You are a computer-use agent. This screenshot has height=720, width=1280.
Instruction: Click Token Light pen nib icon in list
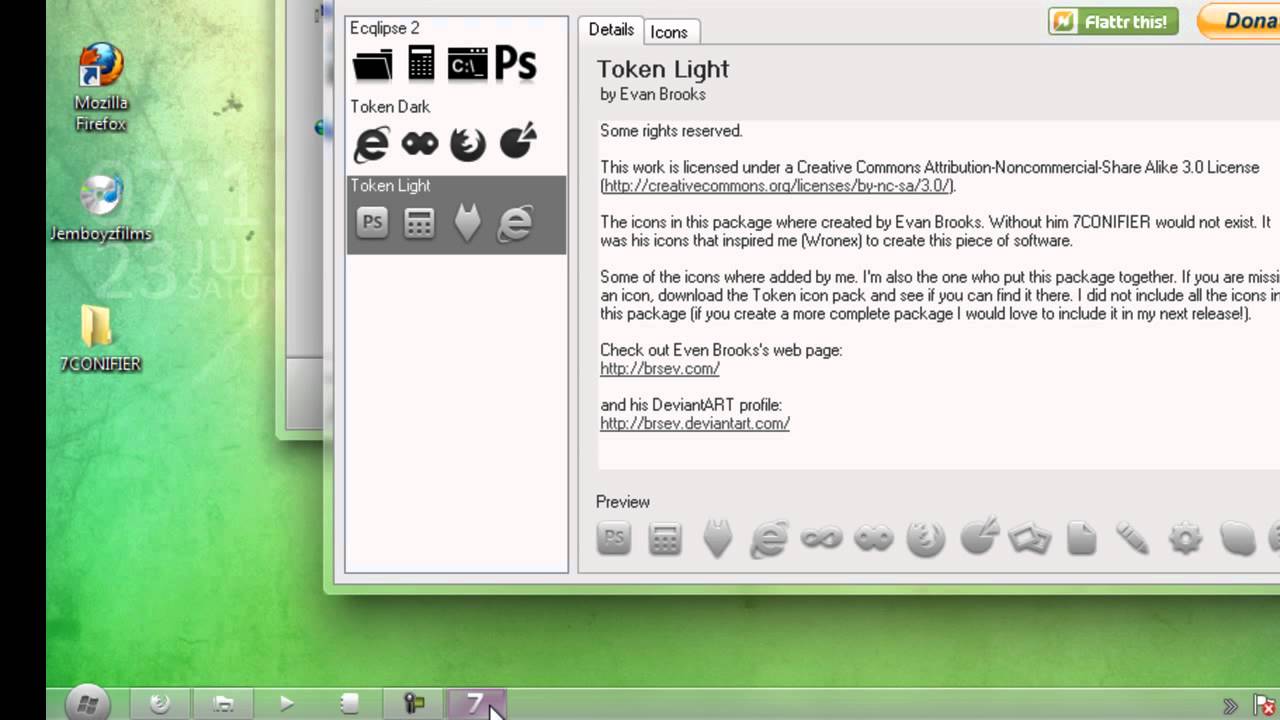(467, 223)
